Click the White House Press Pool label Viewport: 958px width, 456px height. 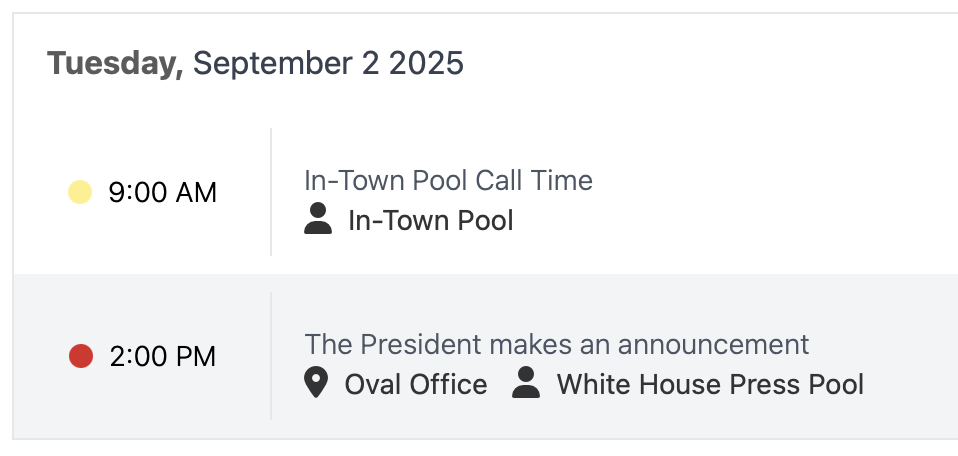710,384
